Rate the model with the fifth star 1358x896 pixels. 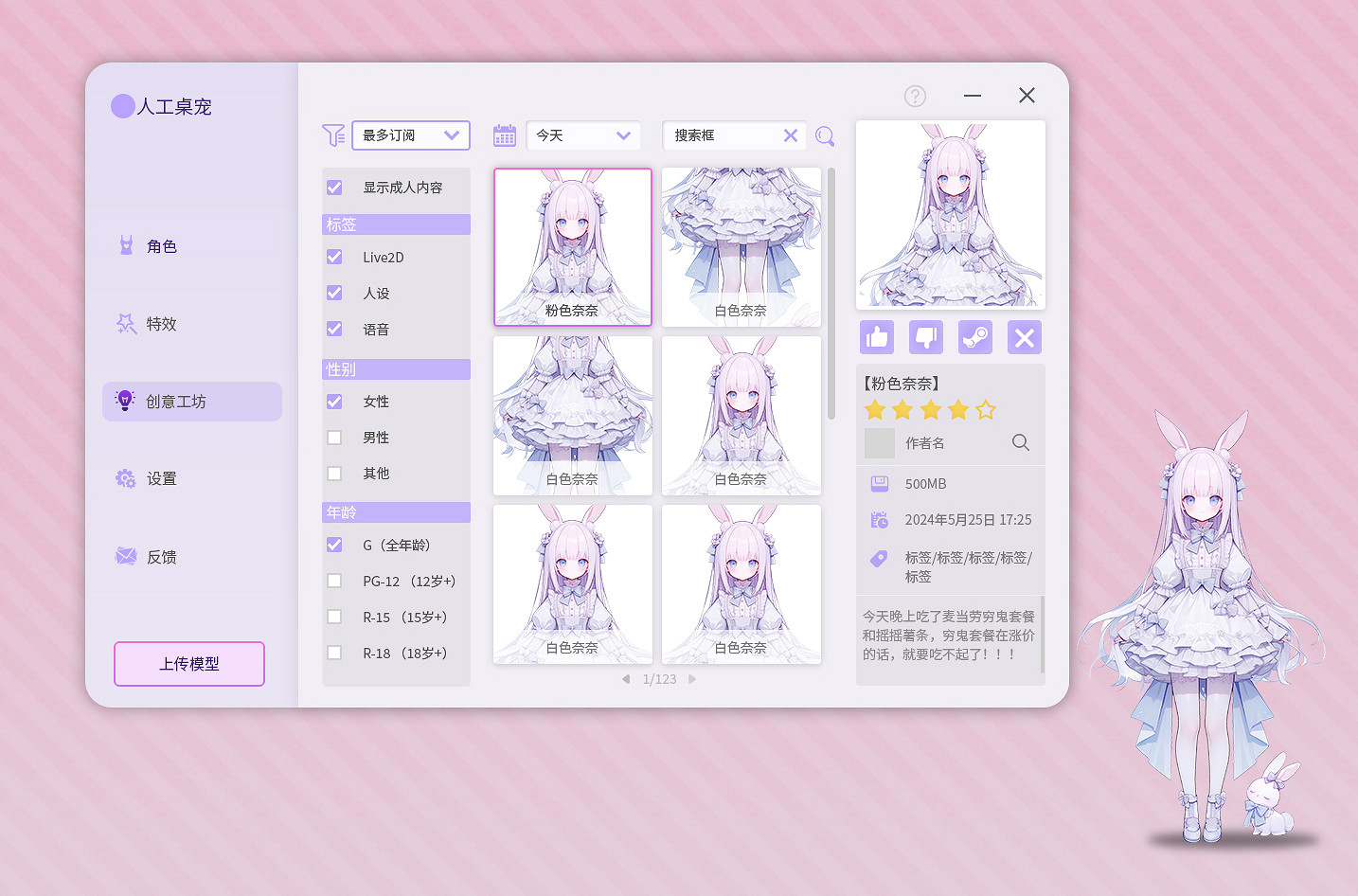point(986,409)
